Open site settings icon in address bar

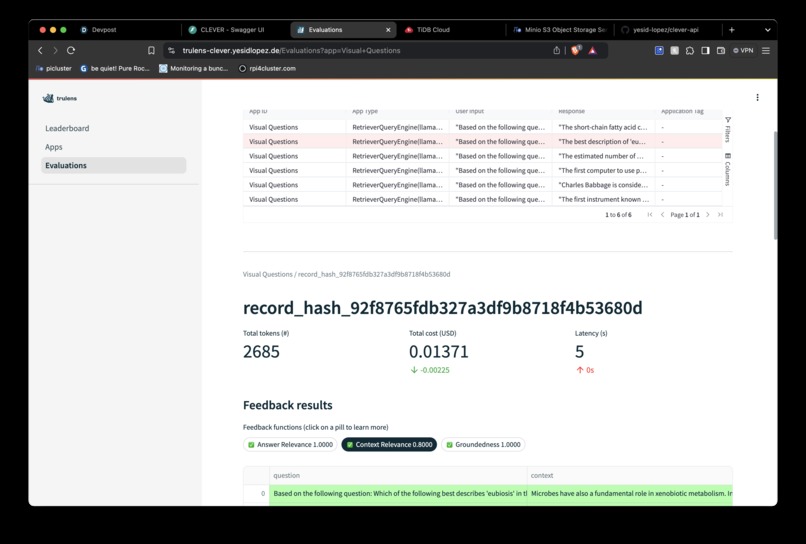[172, 50]
